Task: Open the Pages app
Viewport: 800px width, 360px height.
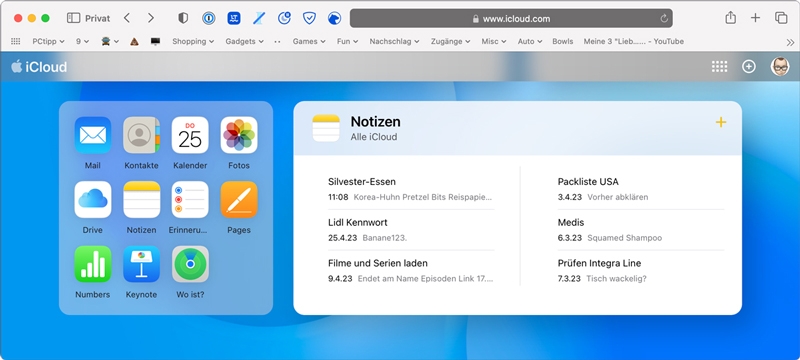Action: click(x=239, y=199)
